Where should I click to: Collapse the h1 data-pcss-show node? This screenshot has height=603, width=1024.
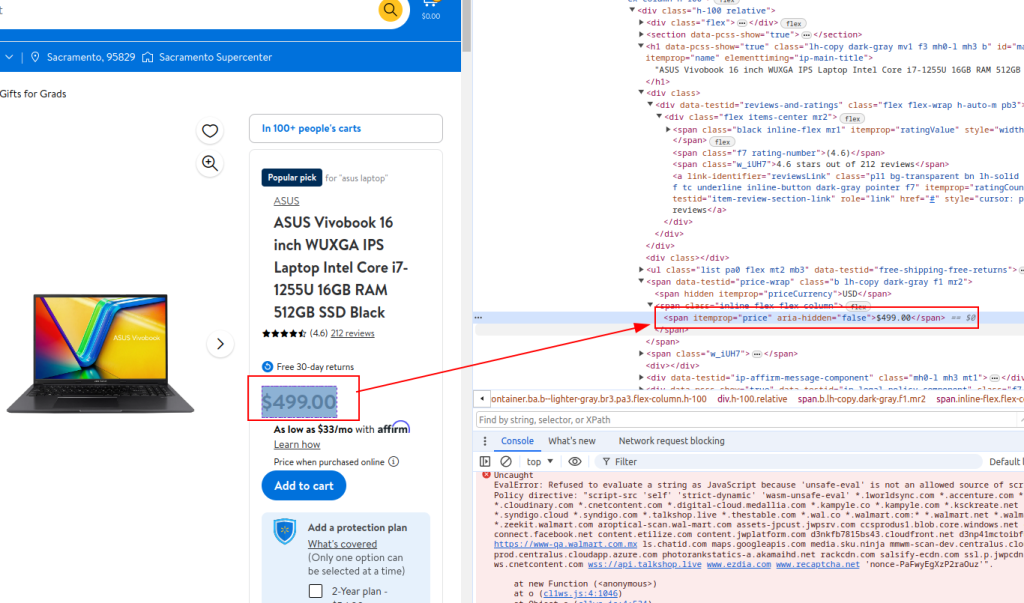click(x=641, y=46)
